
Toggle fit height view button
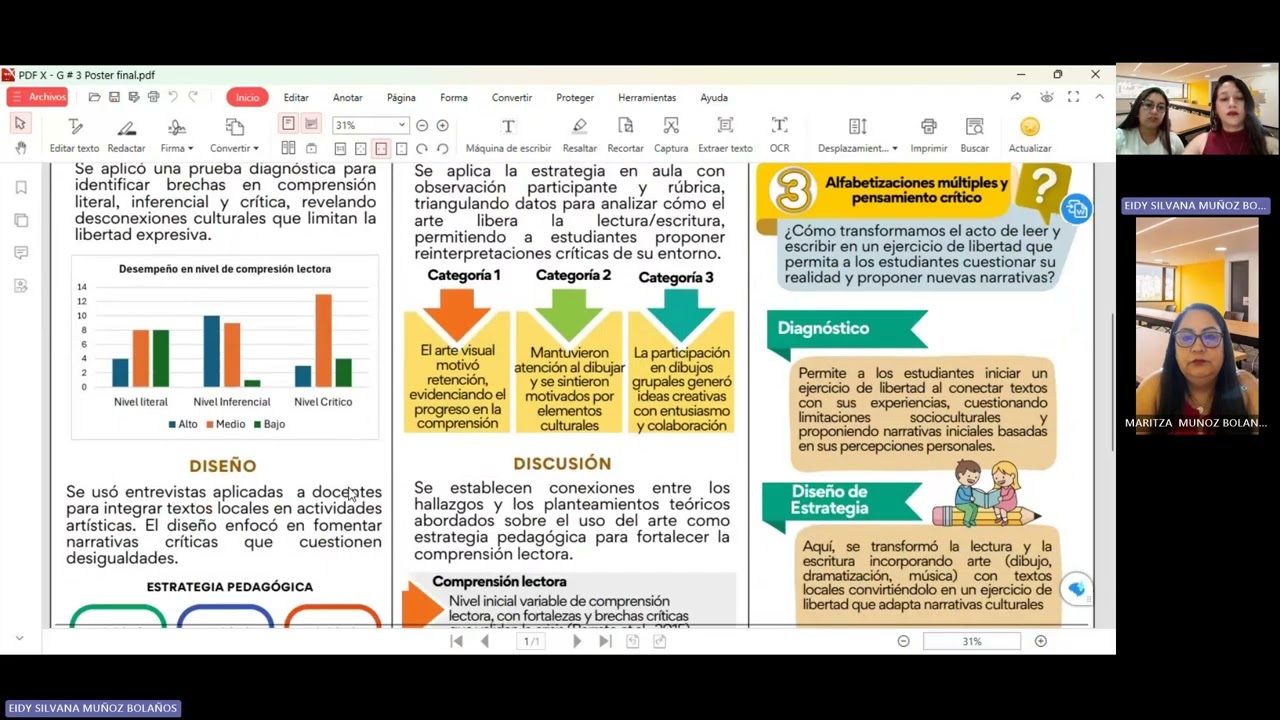pyautogui.click(x=402, y=149)
